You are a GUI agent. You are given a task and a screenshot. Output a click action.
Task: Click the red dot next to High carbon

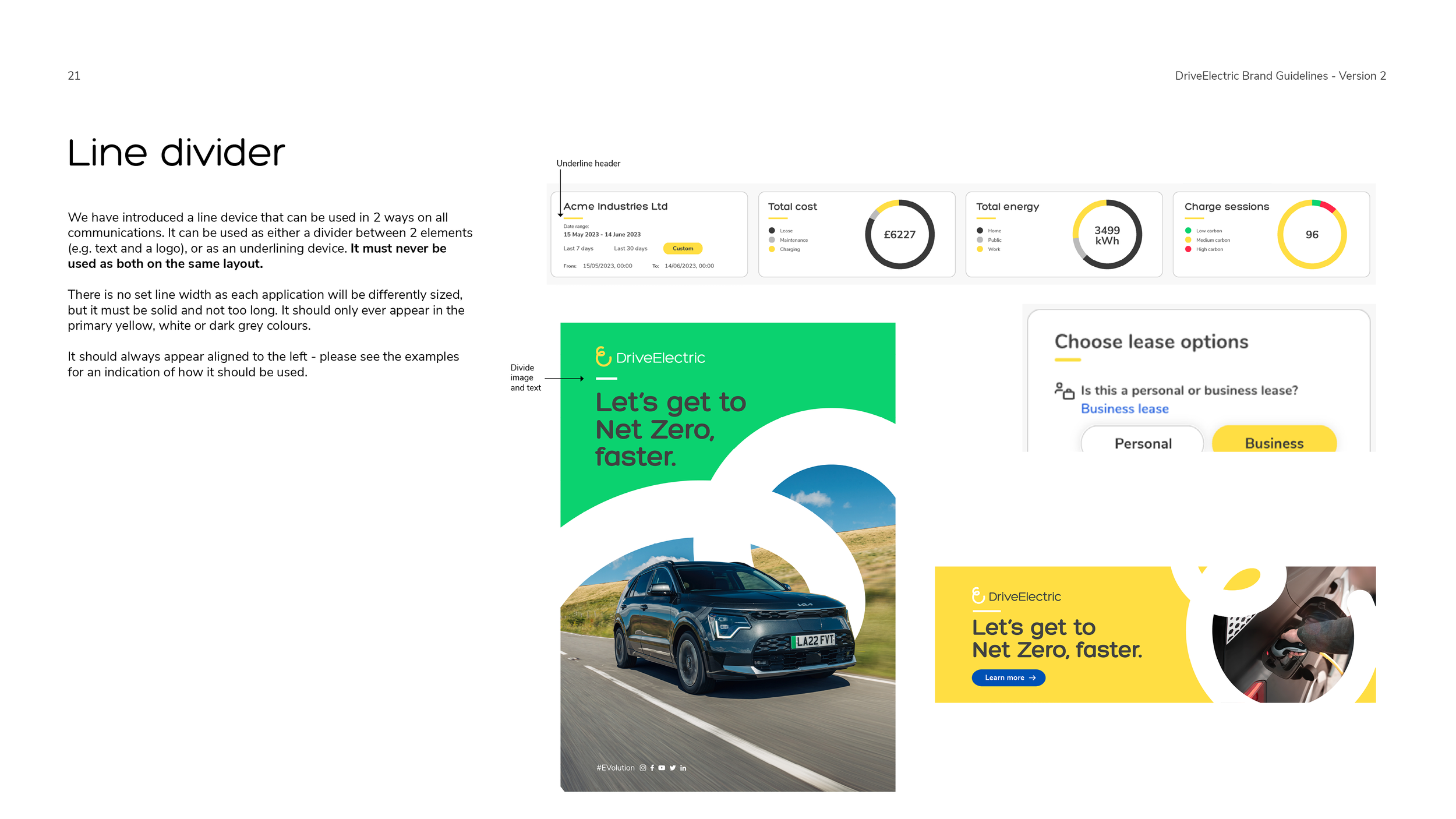[1188, 249]
